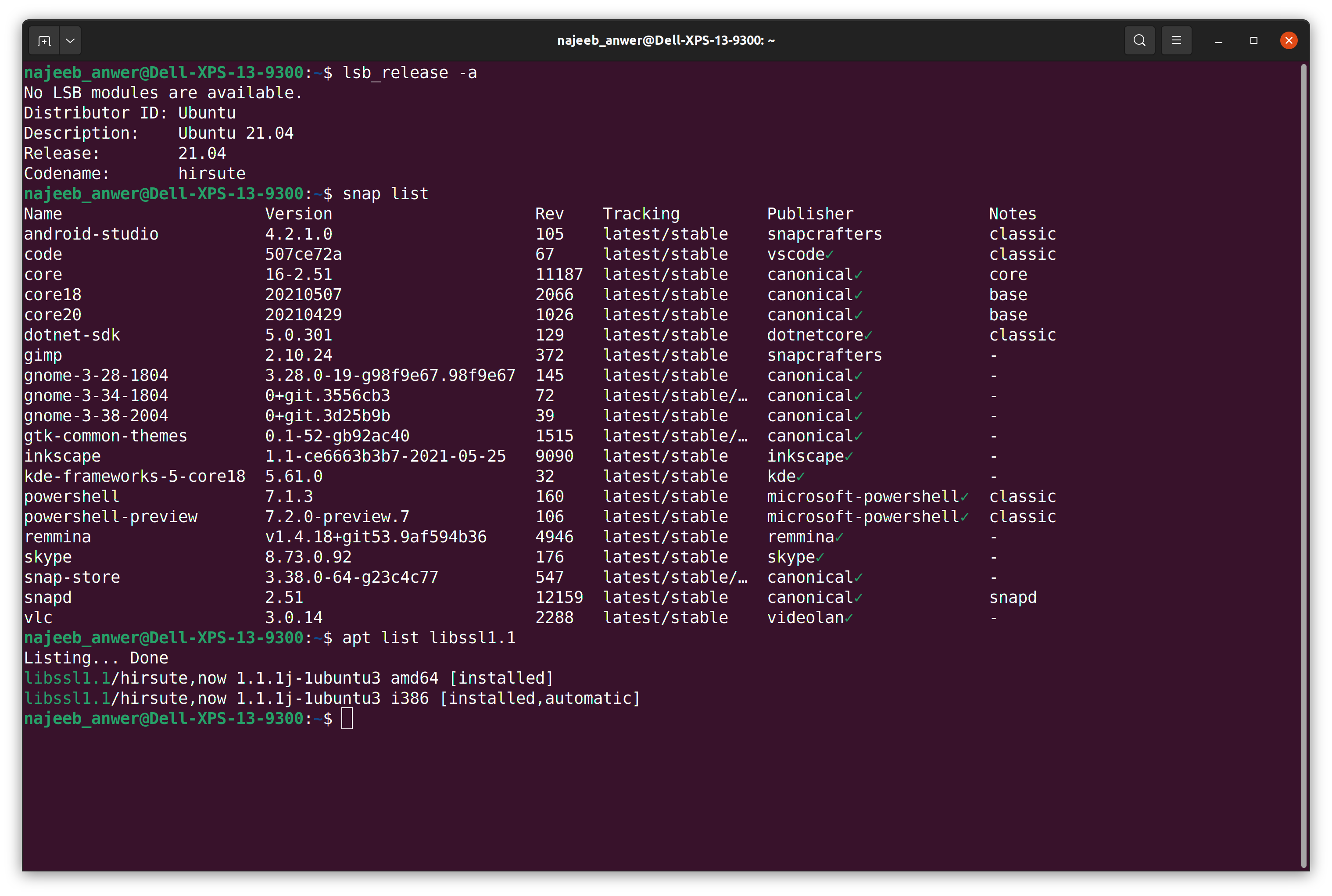
Task: Maximize the terminal window
Action: 1254,40
